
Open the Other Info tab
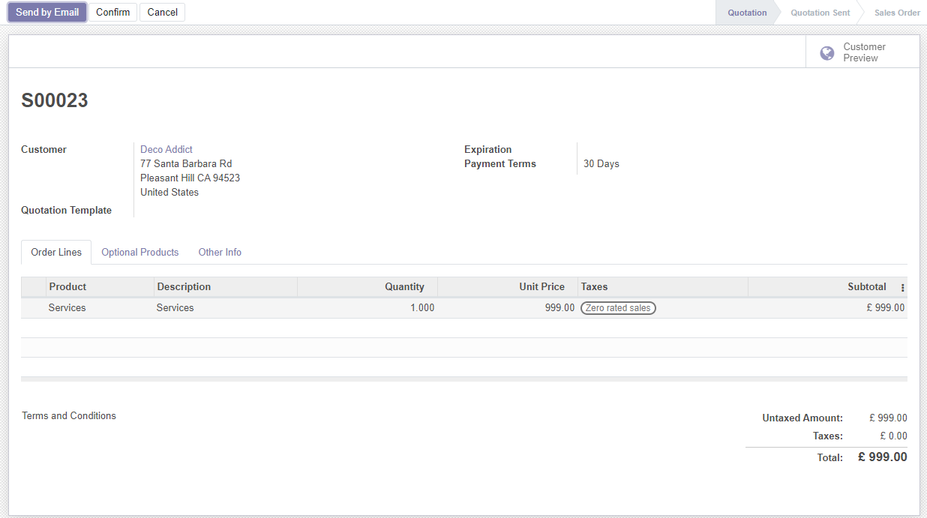point(219,252)
